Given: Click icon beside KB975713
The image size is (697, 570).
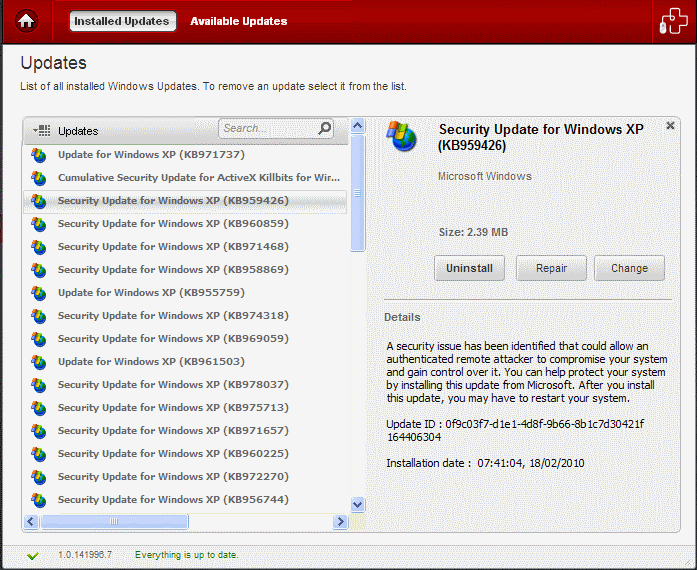Looking at the screenshot, I should pos(39,408).
